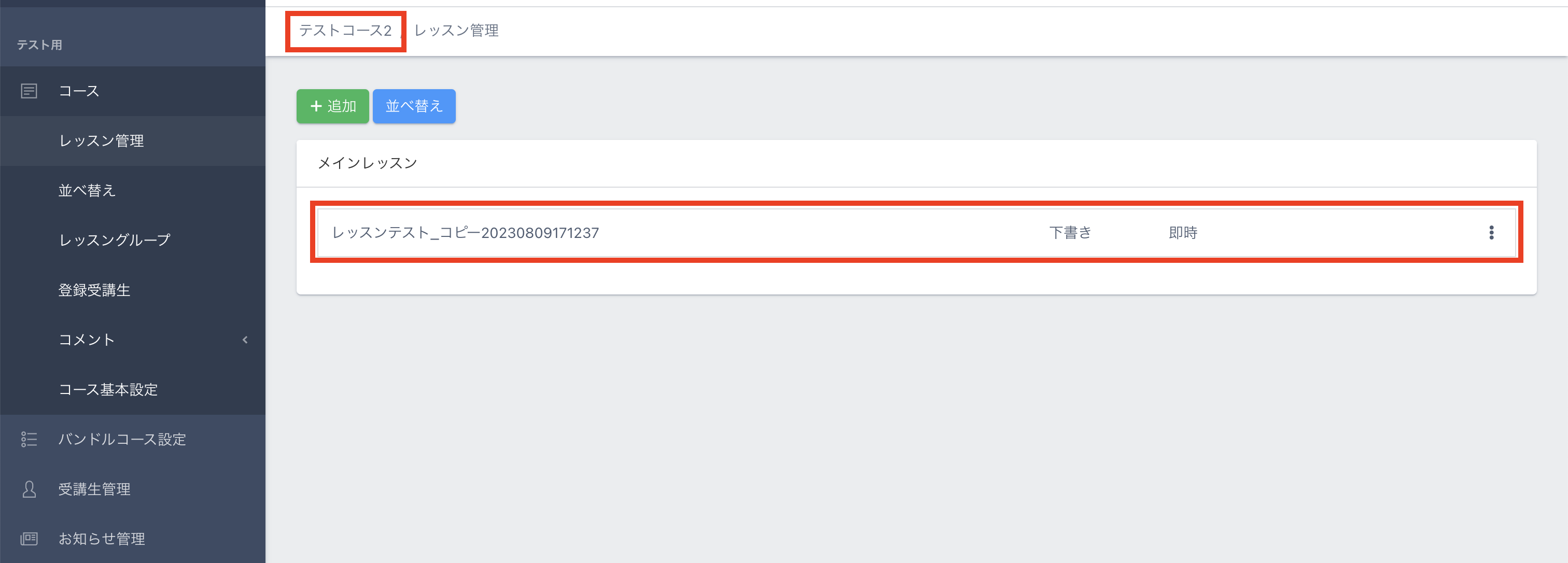Open お知らせ管理 in the sidebar
The width and height of the screenshot is (1568, 563).
[x=101, y=539]
